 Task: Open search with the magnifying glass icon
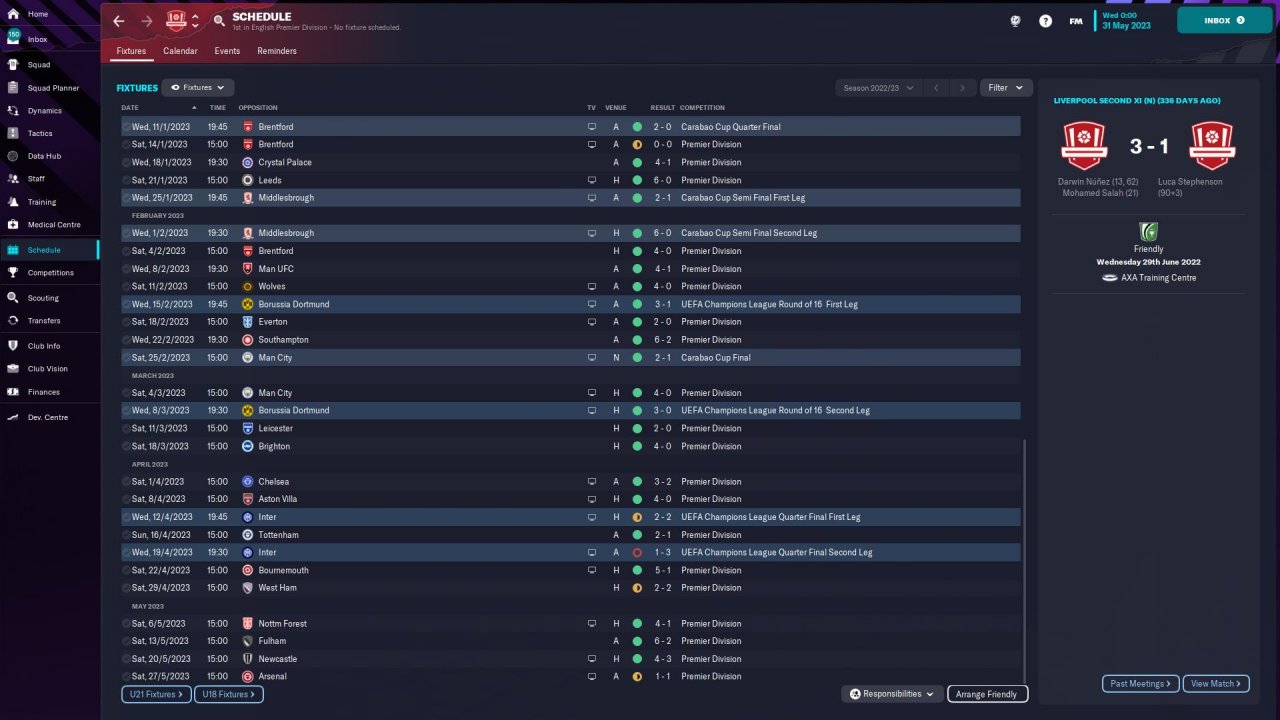[219, 21]
